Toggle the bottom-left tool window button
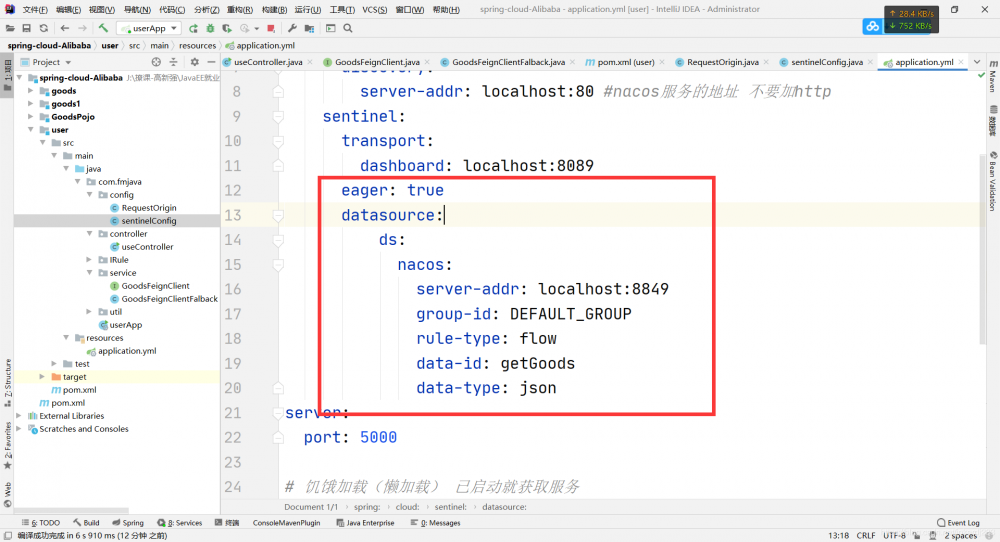Screen dimensions: 1000x542 [x=8, y=536]
